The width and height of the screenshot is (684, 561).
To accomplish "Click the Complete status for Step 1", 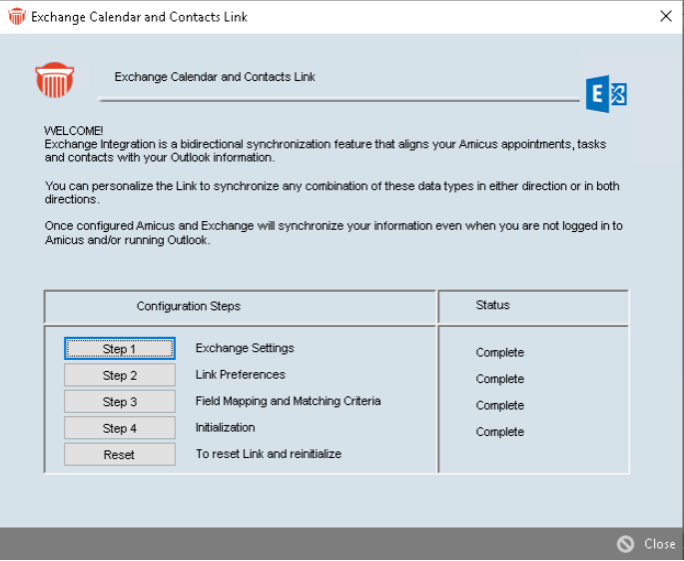I will click(x=499, y=353).
